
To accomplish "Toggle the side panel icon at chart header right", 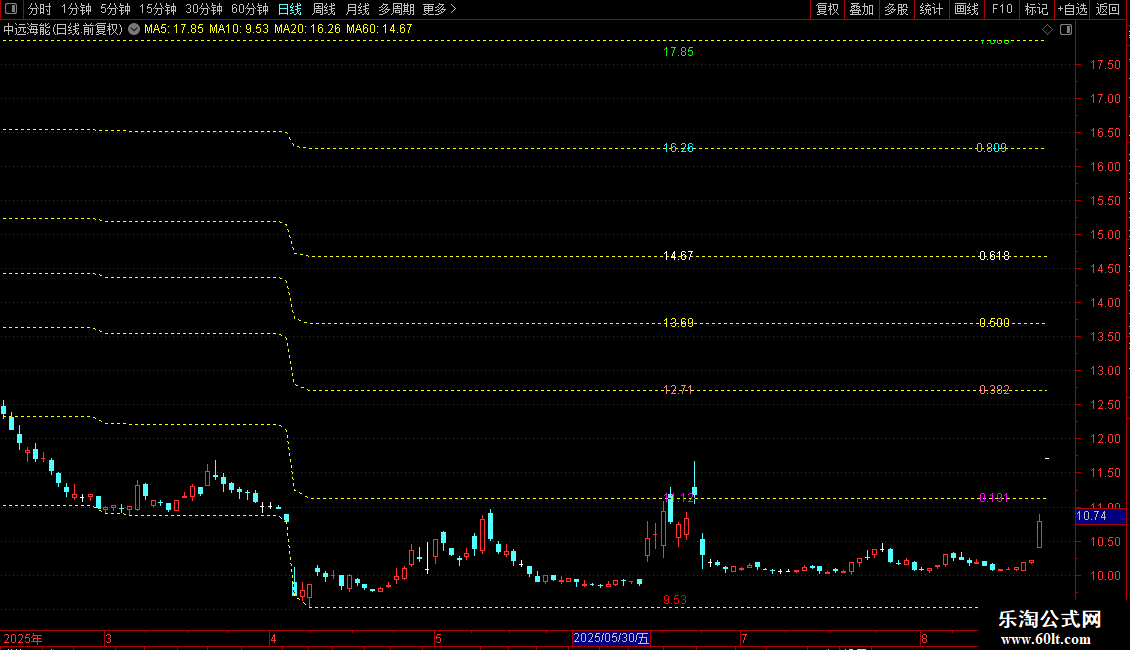I will 1066,30.
